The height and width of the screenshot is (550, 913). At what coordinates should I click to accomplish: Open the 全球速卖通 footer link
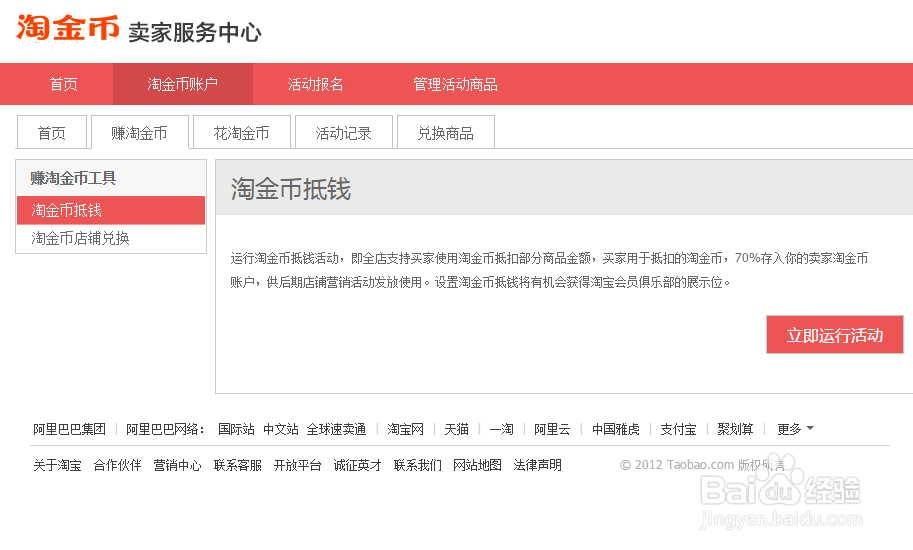(337, 430)
